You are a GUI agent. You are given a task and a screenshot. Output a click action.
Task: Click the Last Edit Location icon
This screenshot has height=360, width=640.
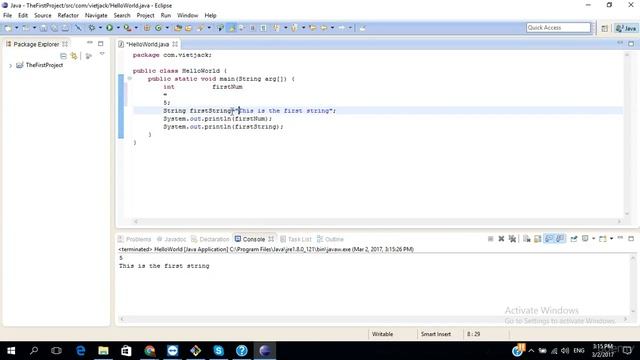click(313, 28)
